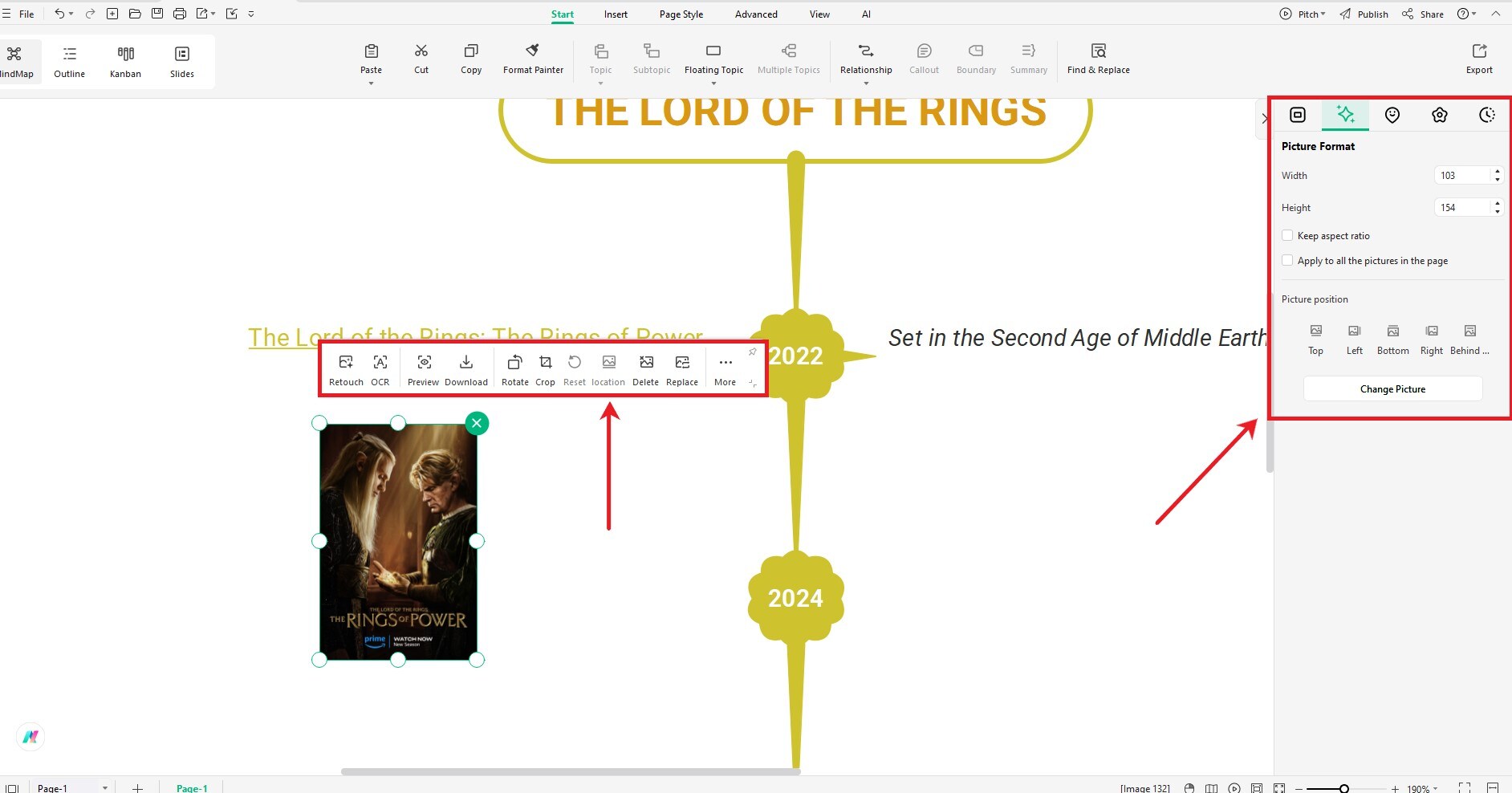1512x793 pixels.
Task: Open the Insert tab
Action: [x=616, y=14]
